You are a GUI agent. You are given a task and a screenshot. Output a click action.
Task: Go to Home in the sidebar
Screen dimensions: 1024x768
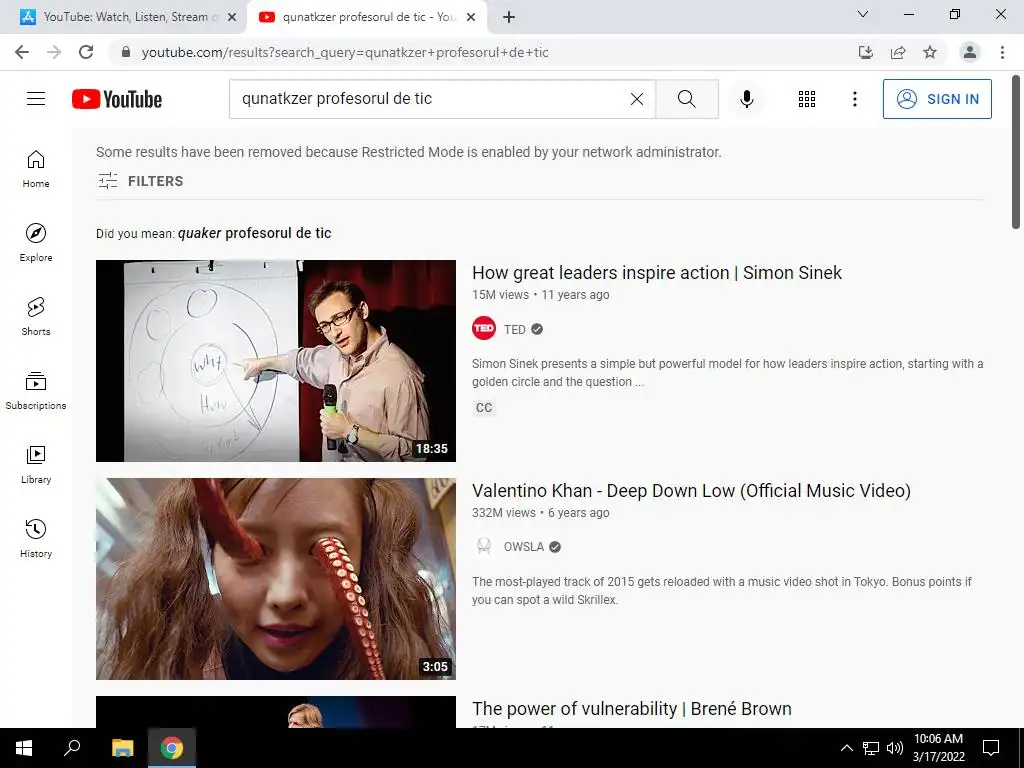tap(36, 168)
